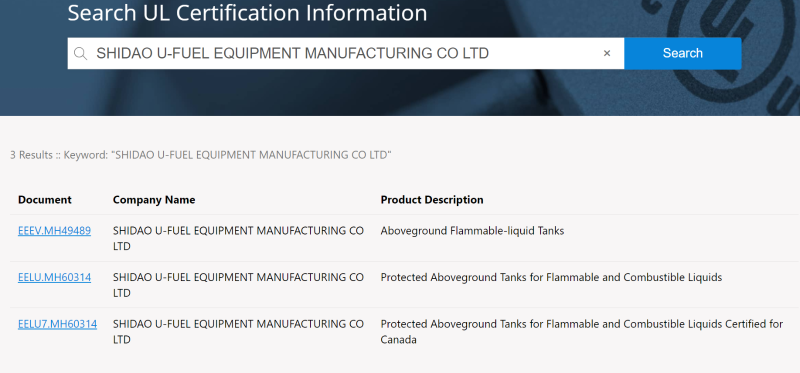Select Protected Aboveground Tanks Certified for Canada text
Screen dimensions: 800x373
(x=582, y=332)
